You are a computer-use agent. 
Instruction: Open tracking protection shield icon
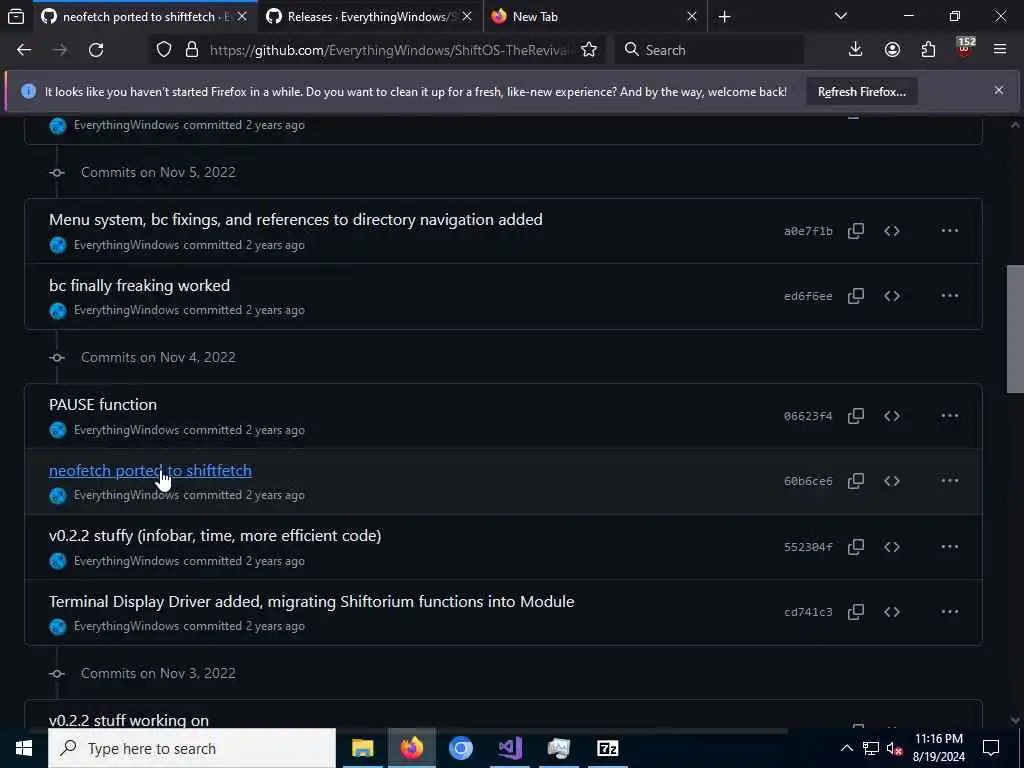(164, 50)
